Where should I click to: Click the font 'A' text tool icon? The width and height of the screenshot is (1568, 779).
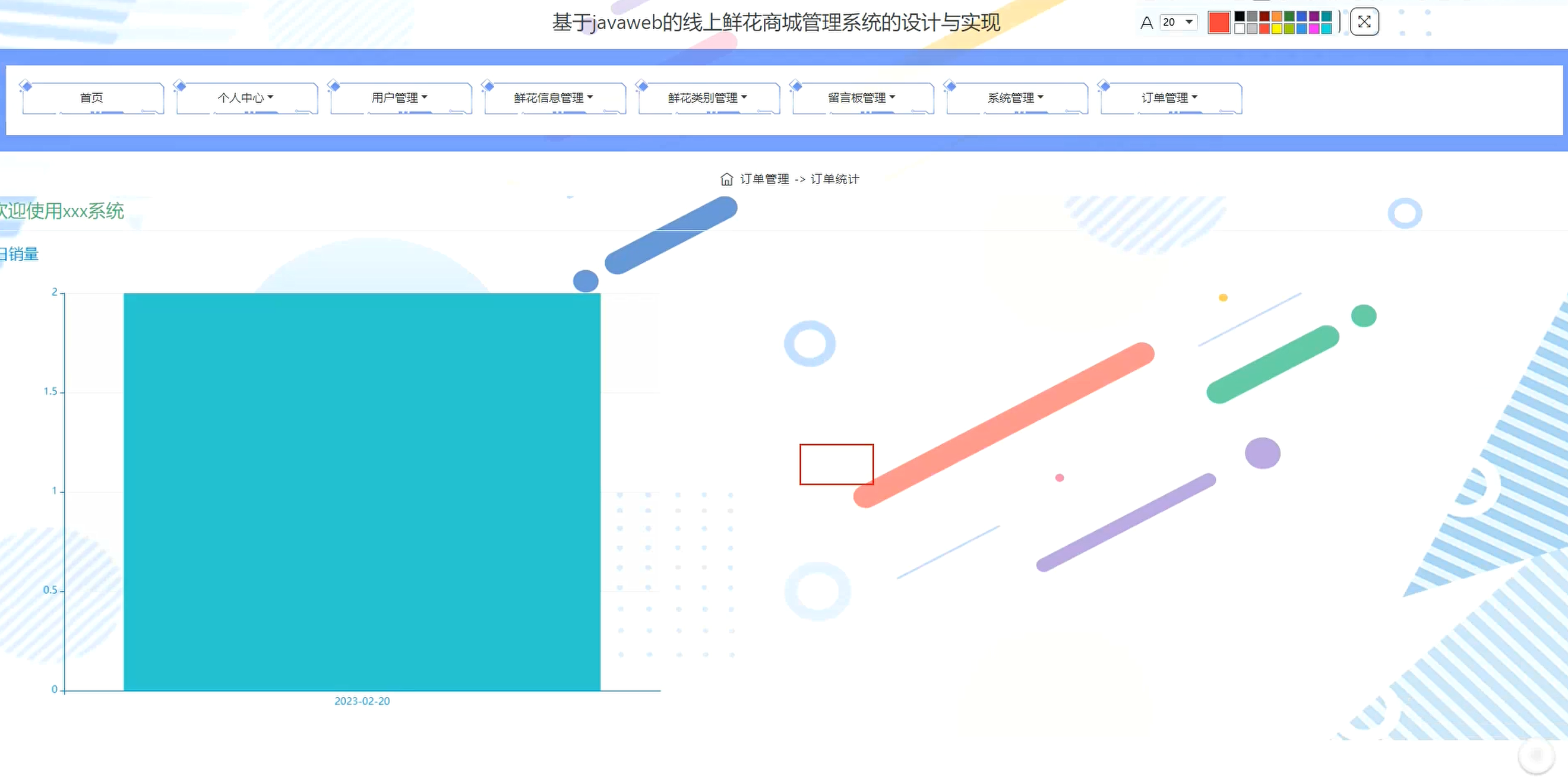pos(1147,23)
